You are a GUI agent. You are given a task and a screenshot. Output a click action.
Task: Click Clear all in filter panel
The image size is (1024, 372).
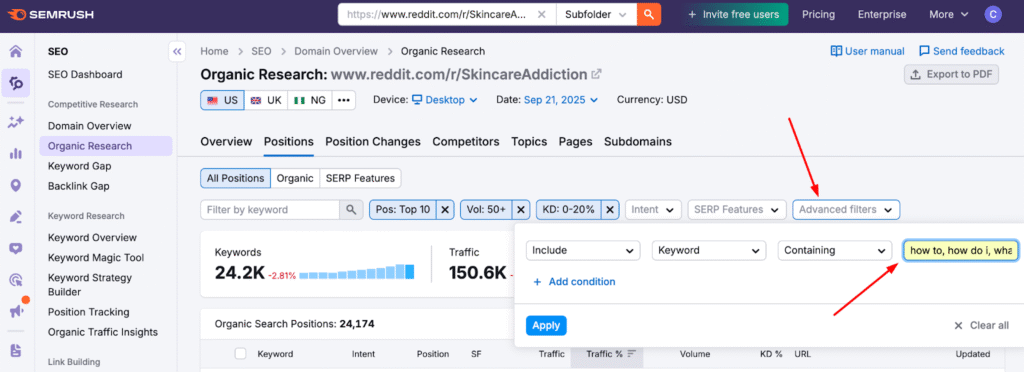pyautogui.click(x=981, y=325)
